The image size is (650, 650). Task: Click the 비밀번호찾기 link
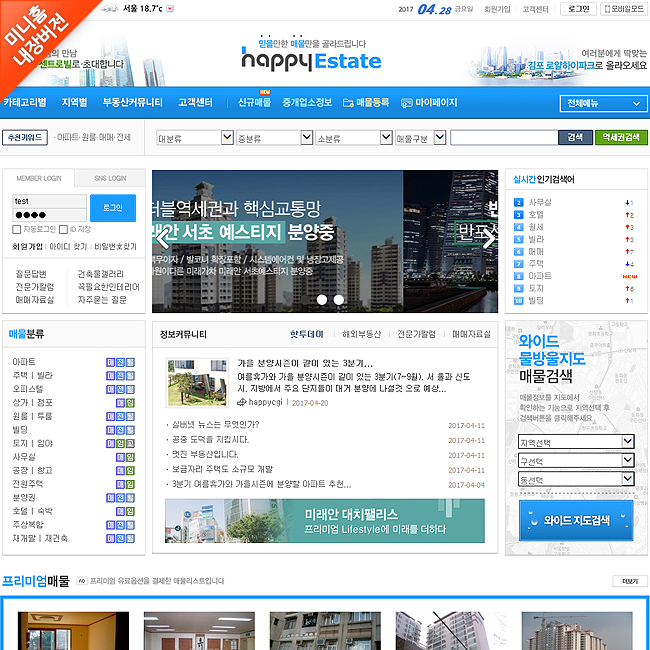click(116, 247)
